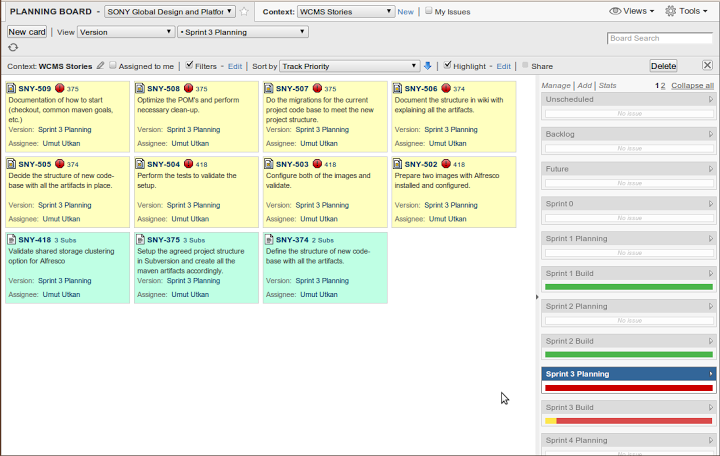Click the issue type icon of SNY-509
The height and width of the screenshot is (456, 720).
tap(11, 88)
